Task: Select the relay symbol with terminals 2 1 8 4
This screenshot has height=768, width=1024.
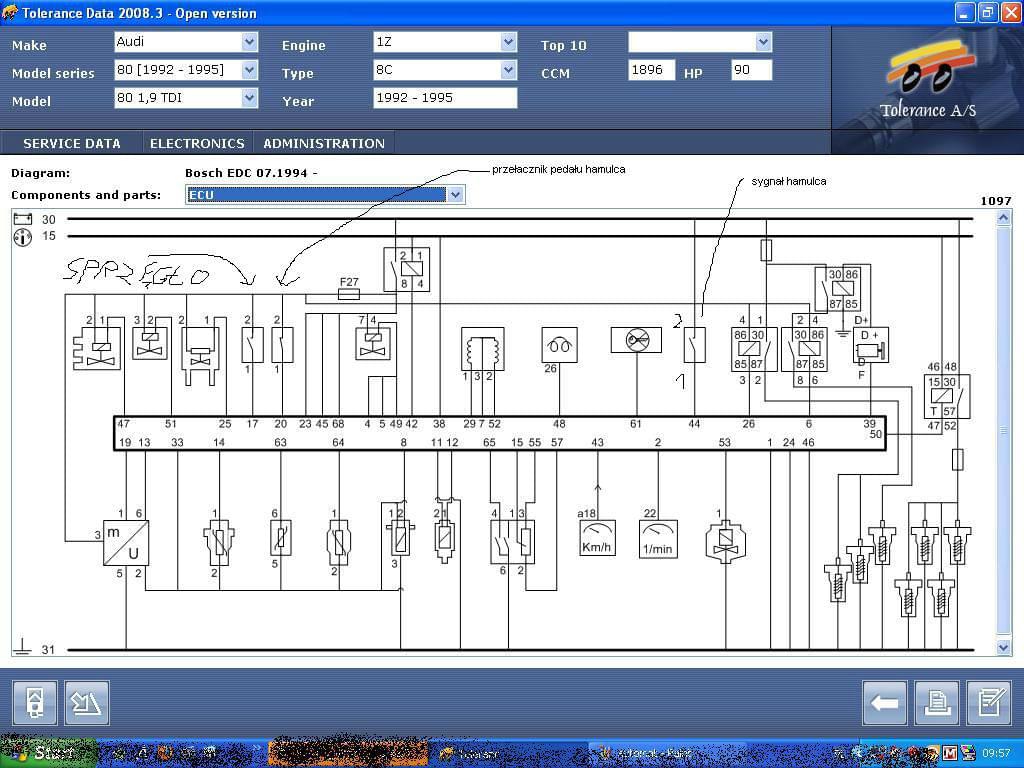Action: pyautogui.click(x=406, y=269)
